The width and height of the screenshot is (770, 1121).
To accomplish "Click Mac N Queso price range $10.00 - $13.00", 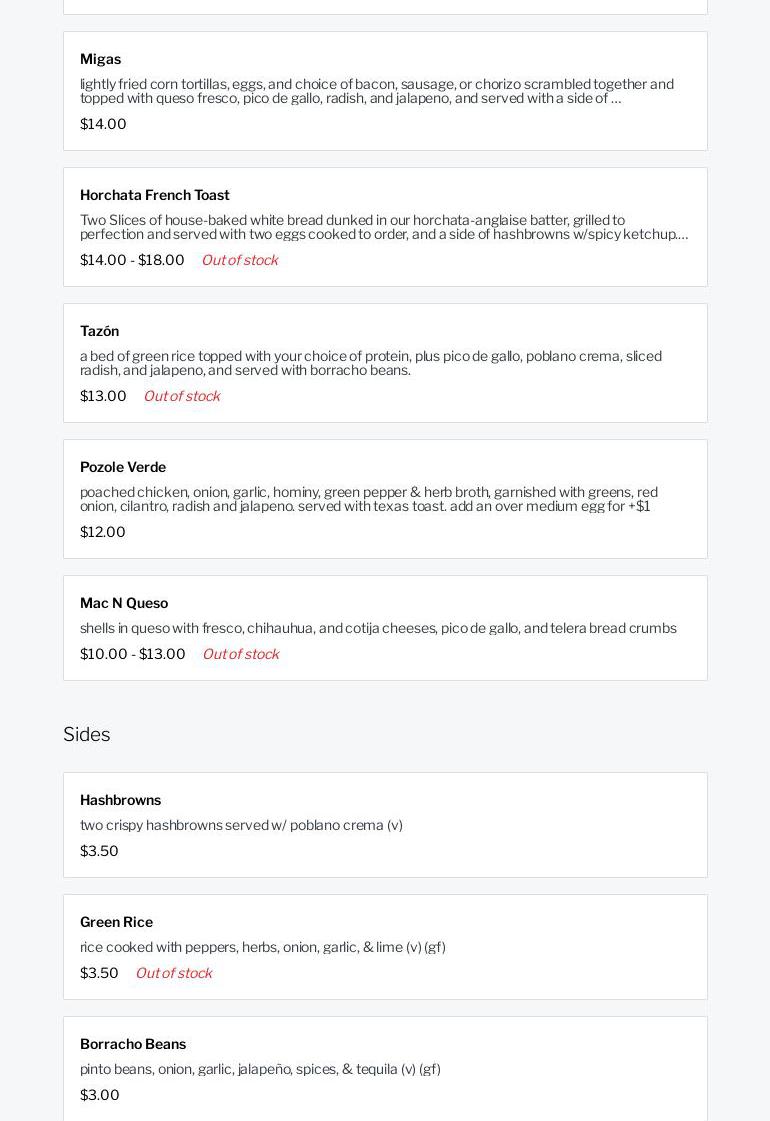I will (132, 654).
